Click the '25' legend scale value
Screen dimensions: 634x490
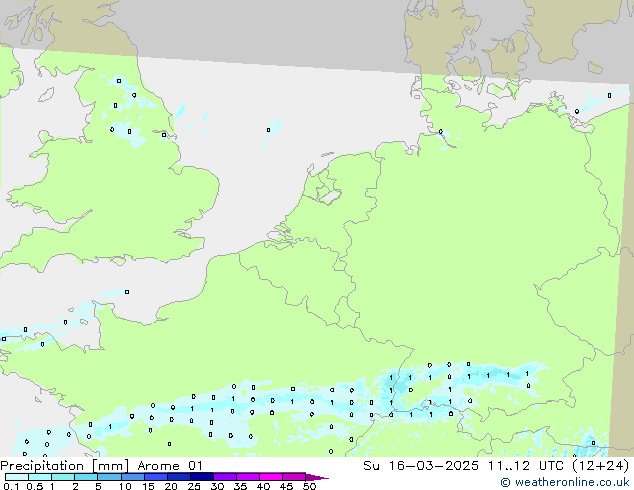click(x=194, y=486)
